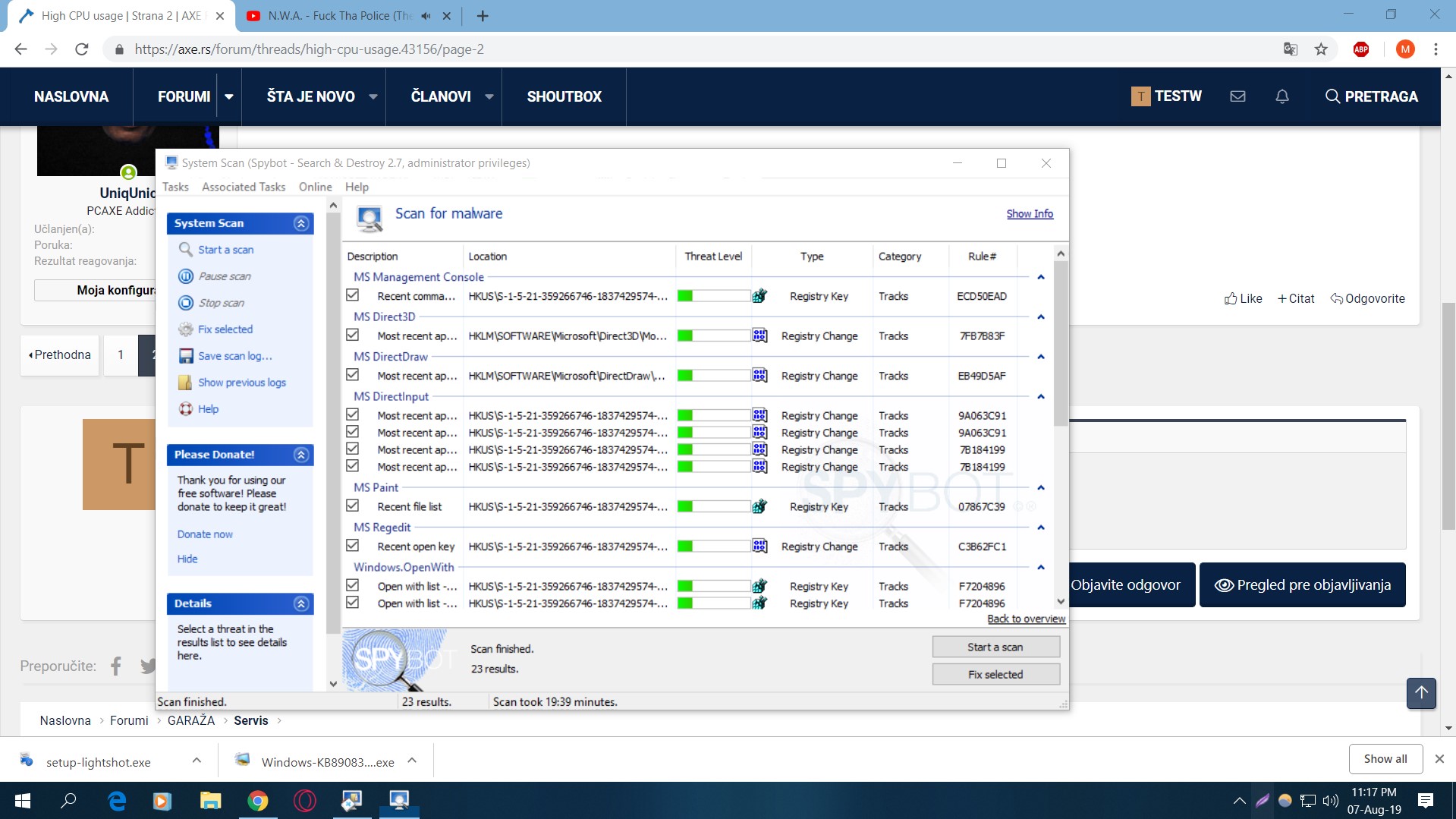The width and height of the screenshot is (1456, 819).
Task: Collapse the Please Donate! sidebar panel
Action: [301, 455]
